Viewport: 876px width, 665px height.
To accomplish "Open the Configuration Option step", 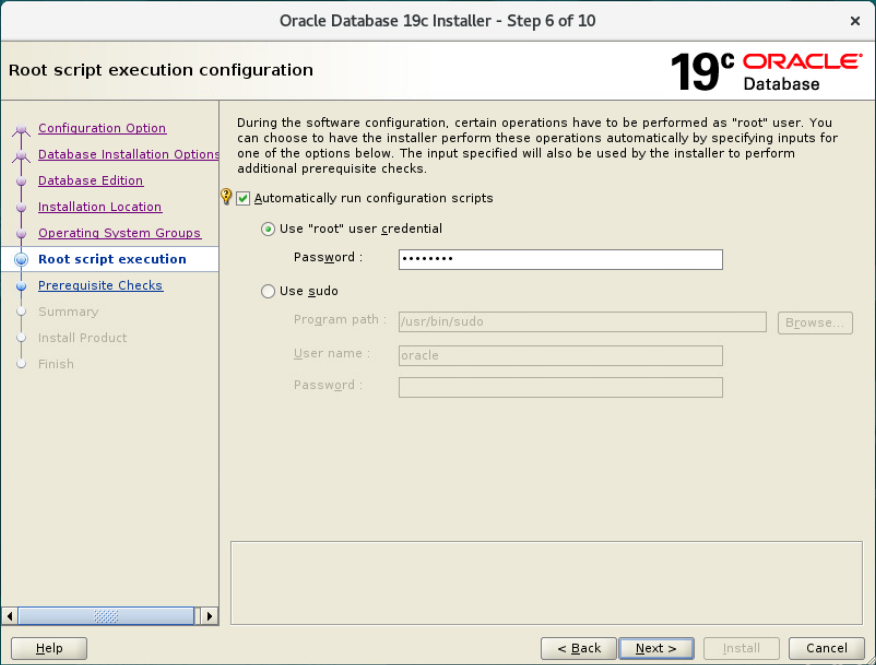I will pos(102,128).
